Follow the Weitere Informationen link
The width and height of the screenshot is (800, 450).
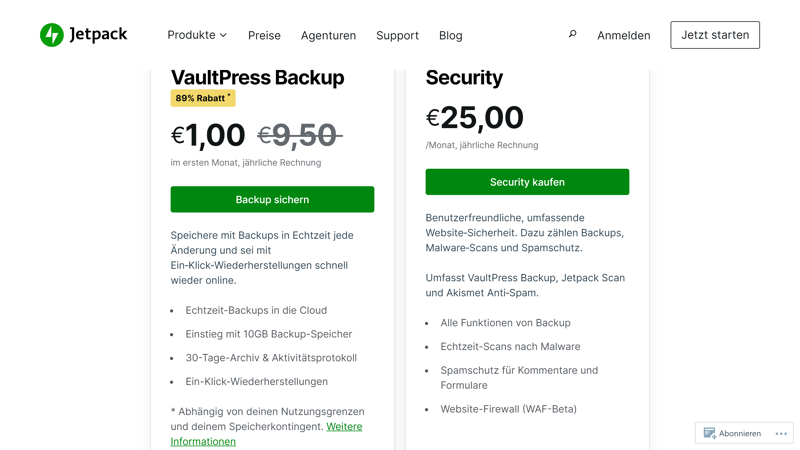pyautogui.click(x=203, y=441)
